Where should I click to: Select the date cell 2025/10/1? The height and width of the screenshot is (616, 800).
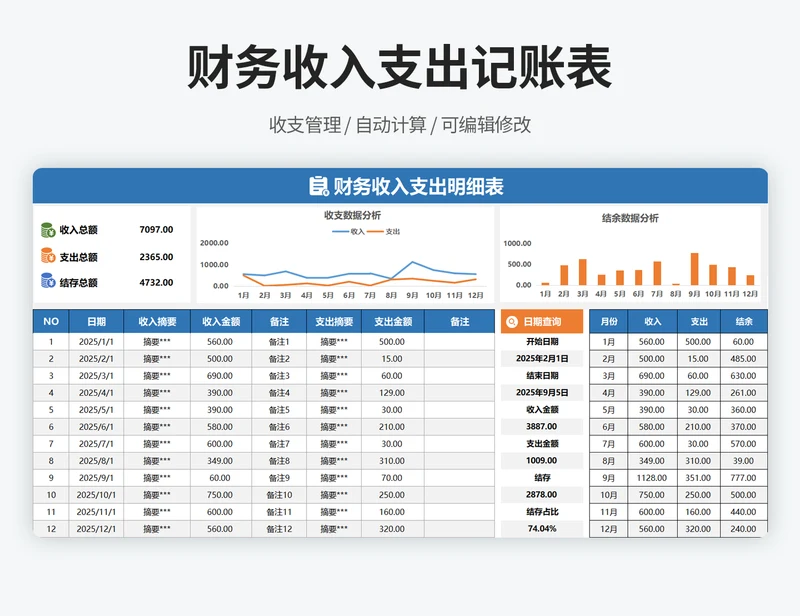point(96,495)
